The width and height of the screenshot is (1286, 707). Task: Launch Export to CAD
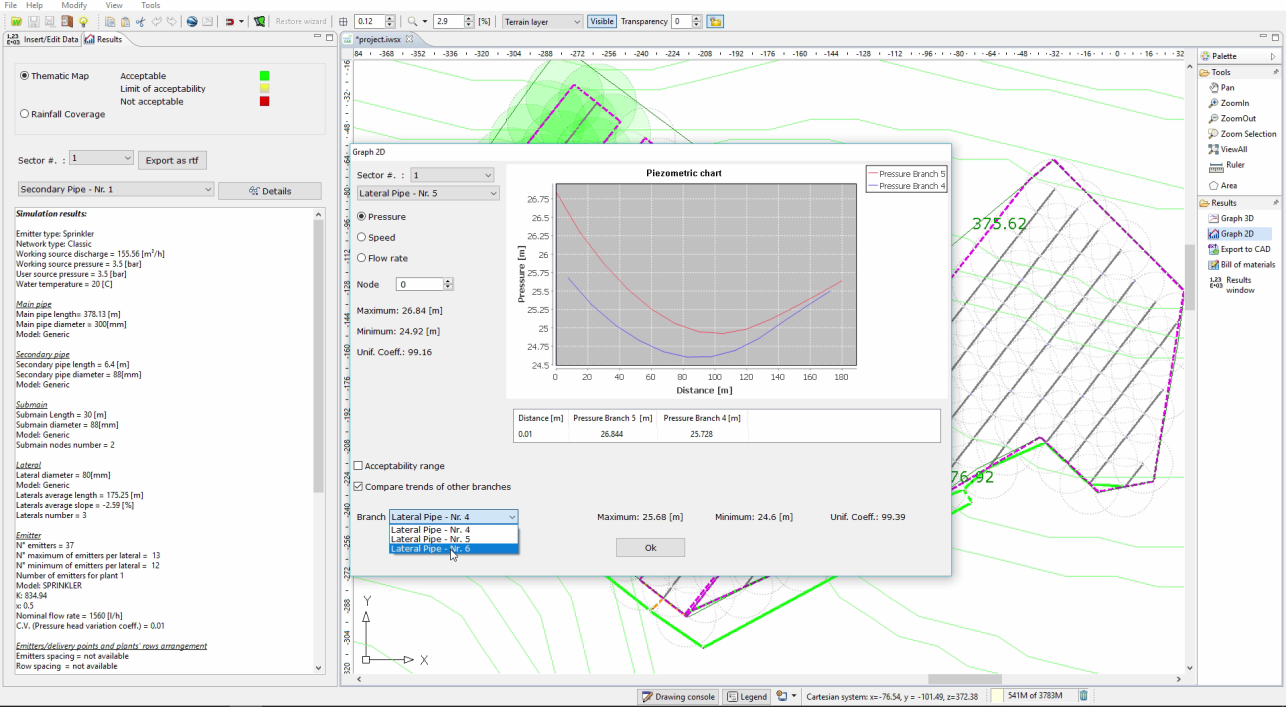[1244, 249]
